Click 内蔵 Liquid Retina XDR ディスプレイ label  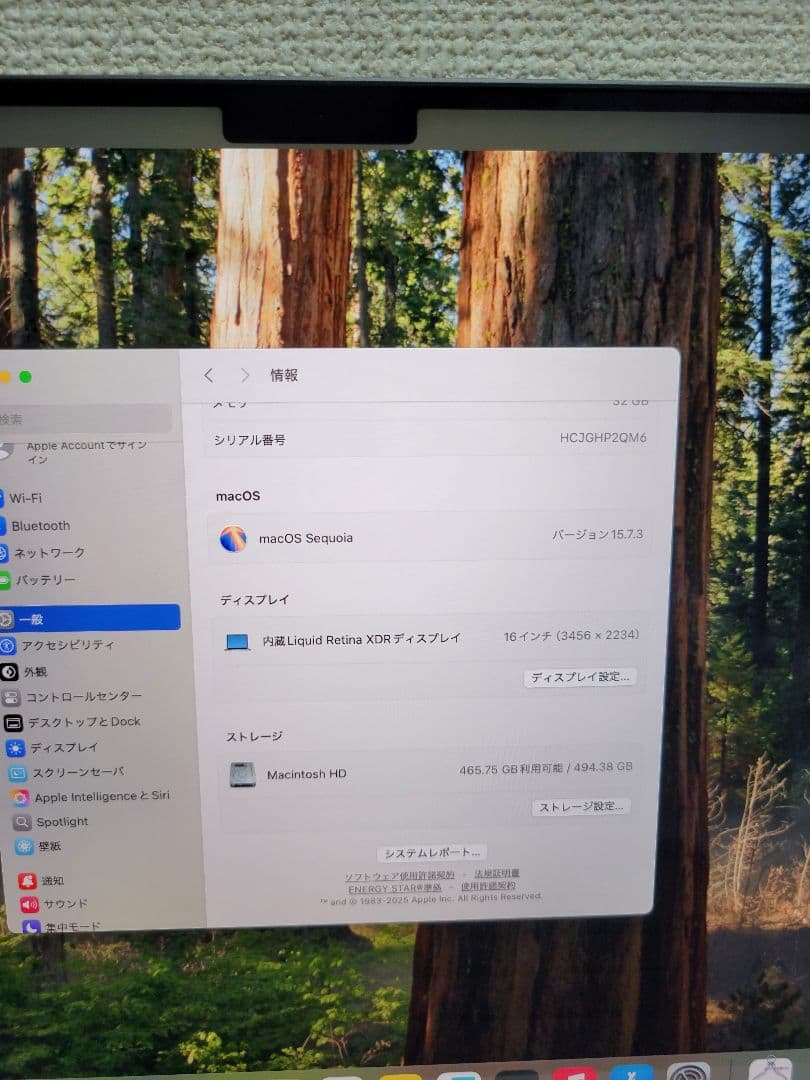pyautogui.click(x=362, y=639)
